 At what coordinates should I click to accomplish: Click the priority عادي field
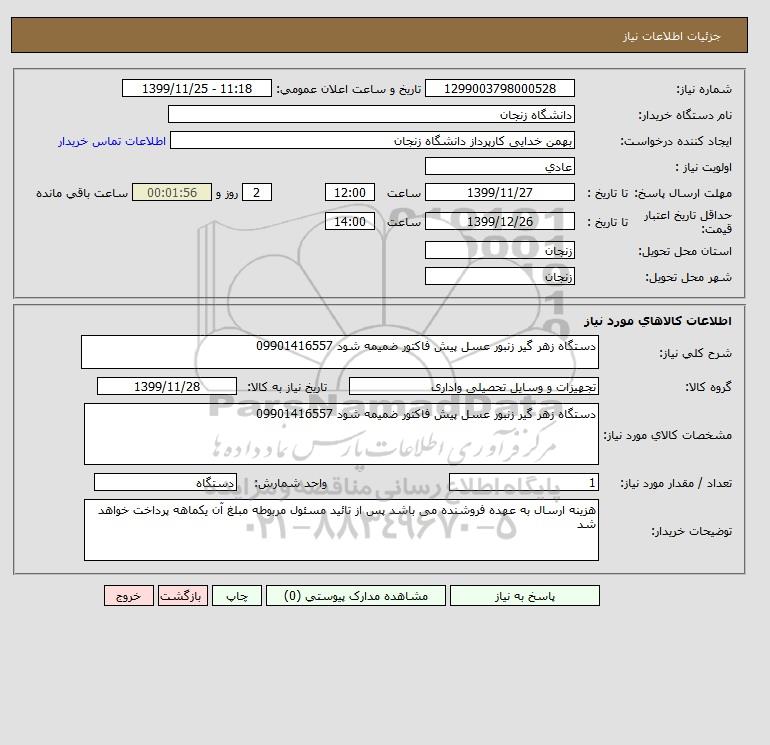coord(499,166)
